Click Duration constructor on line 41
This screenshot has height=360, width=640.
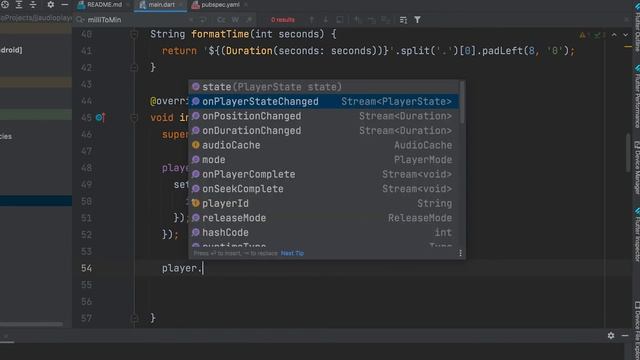[x=249, y=51]
